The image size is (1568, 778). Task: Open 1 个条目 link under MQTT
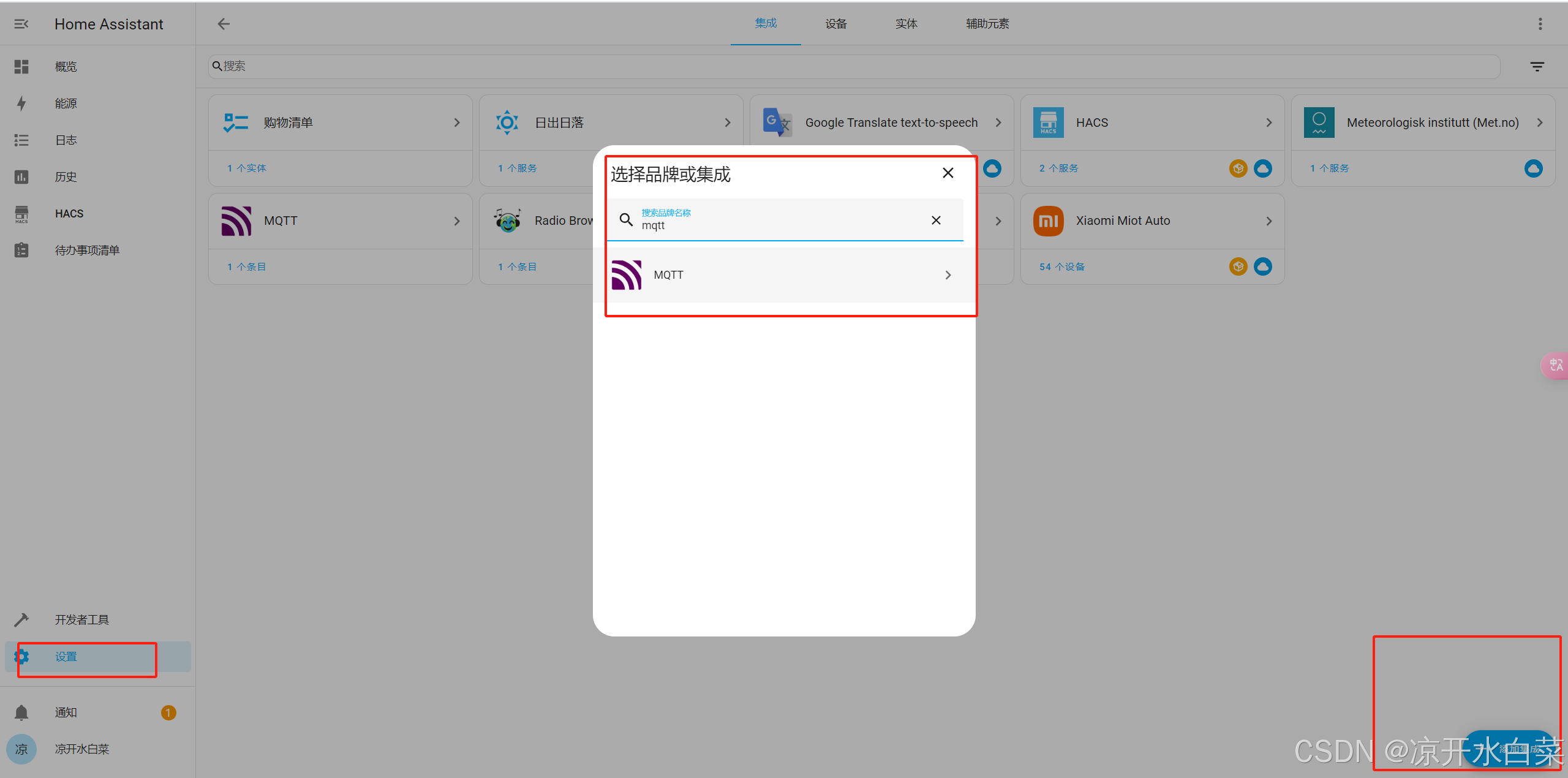coord(247,266)
